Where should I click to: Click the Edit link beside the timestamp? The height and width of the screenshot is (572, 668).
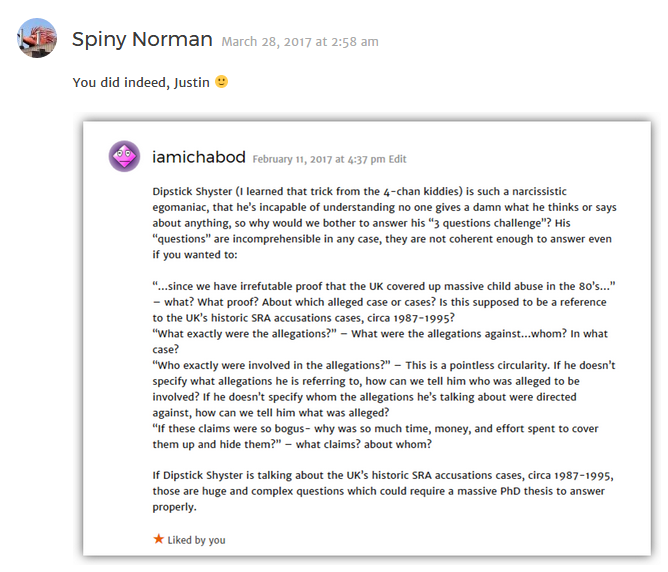tap(397, 159)
